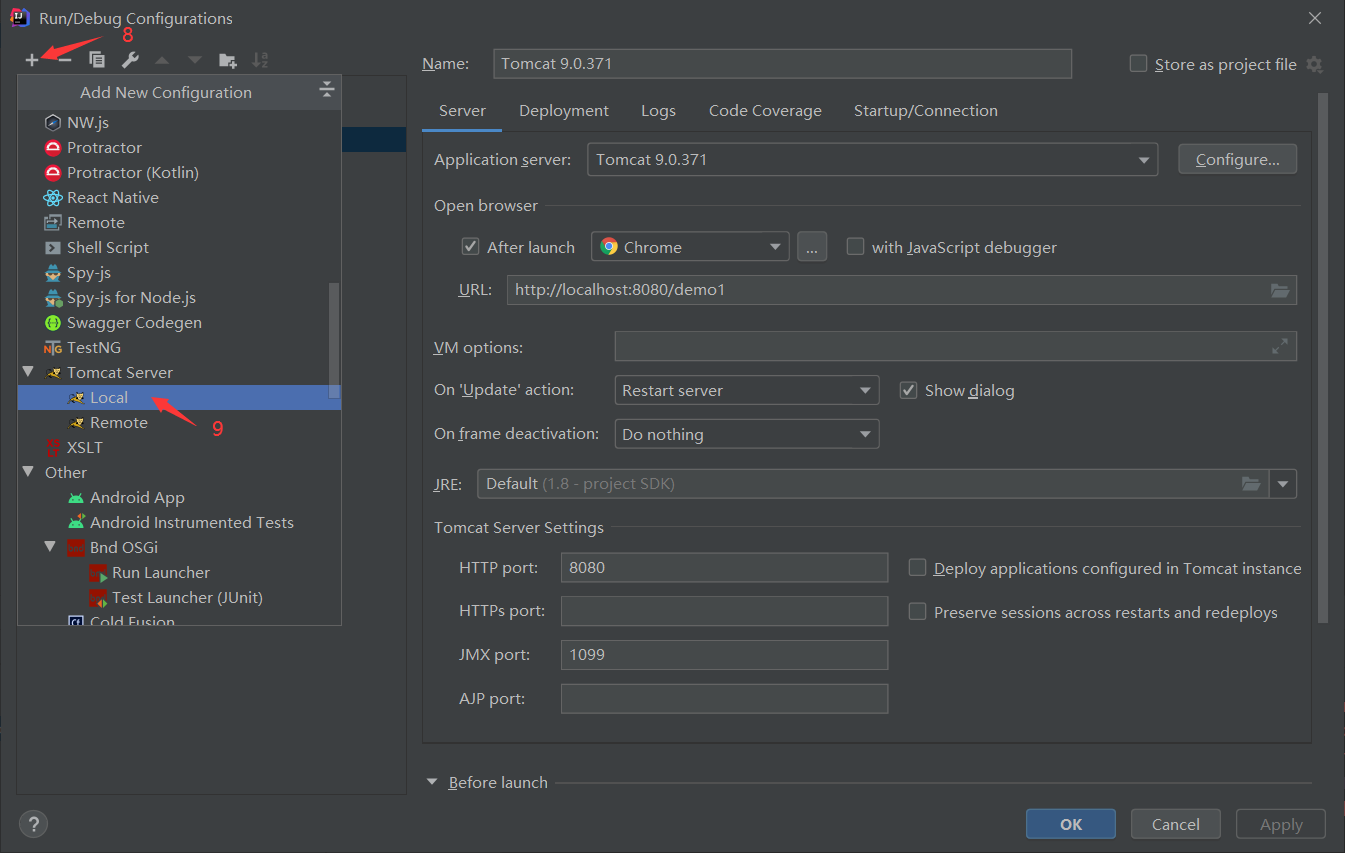Open the Application server dropdown
Screen dimensions: 1345x853
pos(872,160)
